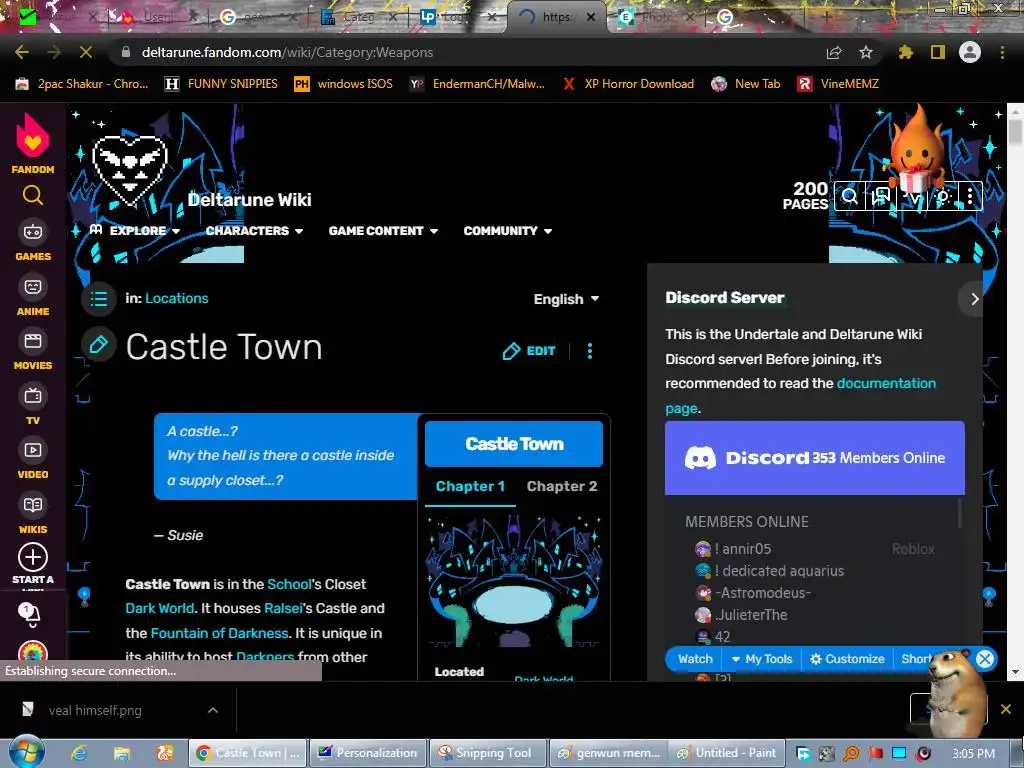Open the VineMEMZ bookmark
The height and width of the screenshot is (768, 1024).
point(839,84)
